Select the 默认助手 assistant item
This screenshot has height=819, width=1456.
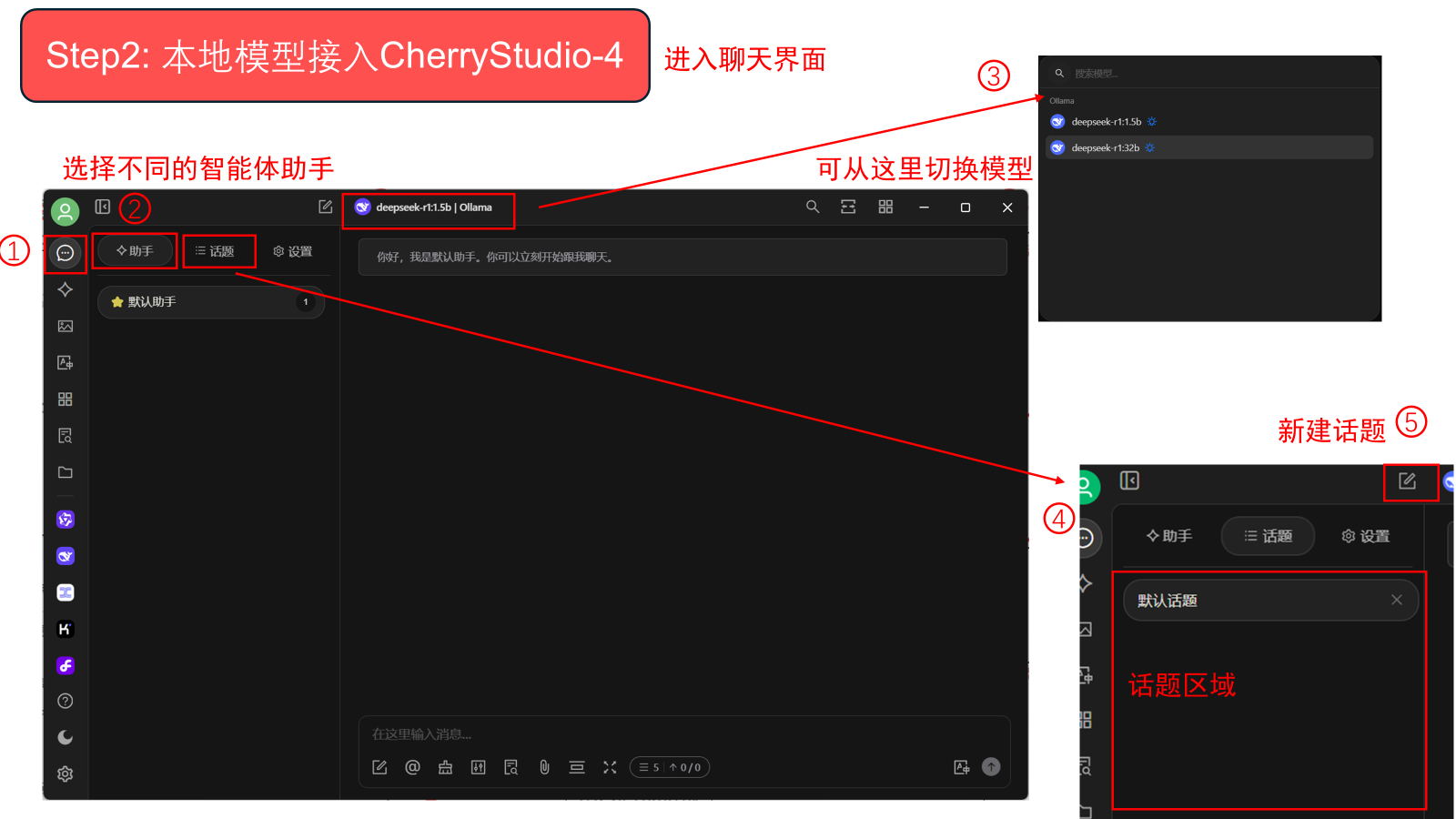[211, 302]
